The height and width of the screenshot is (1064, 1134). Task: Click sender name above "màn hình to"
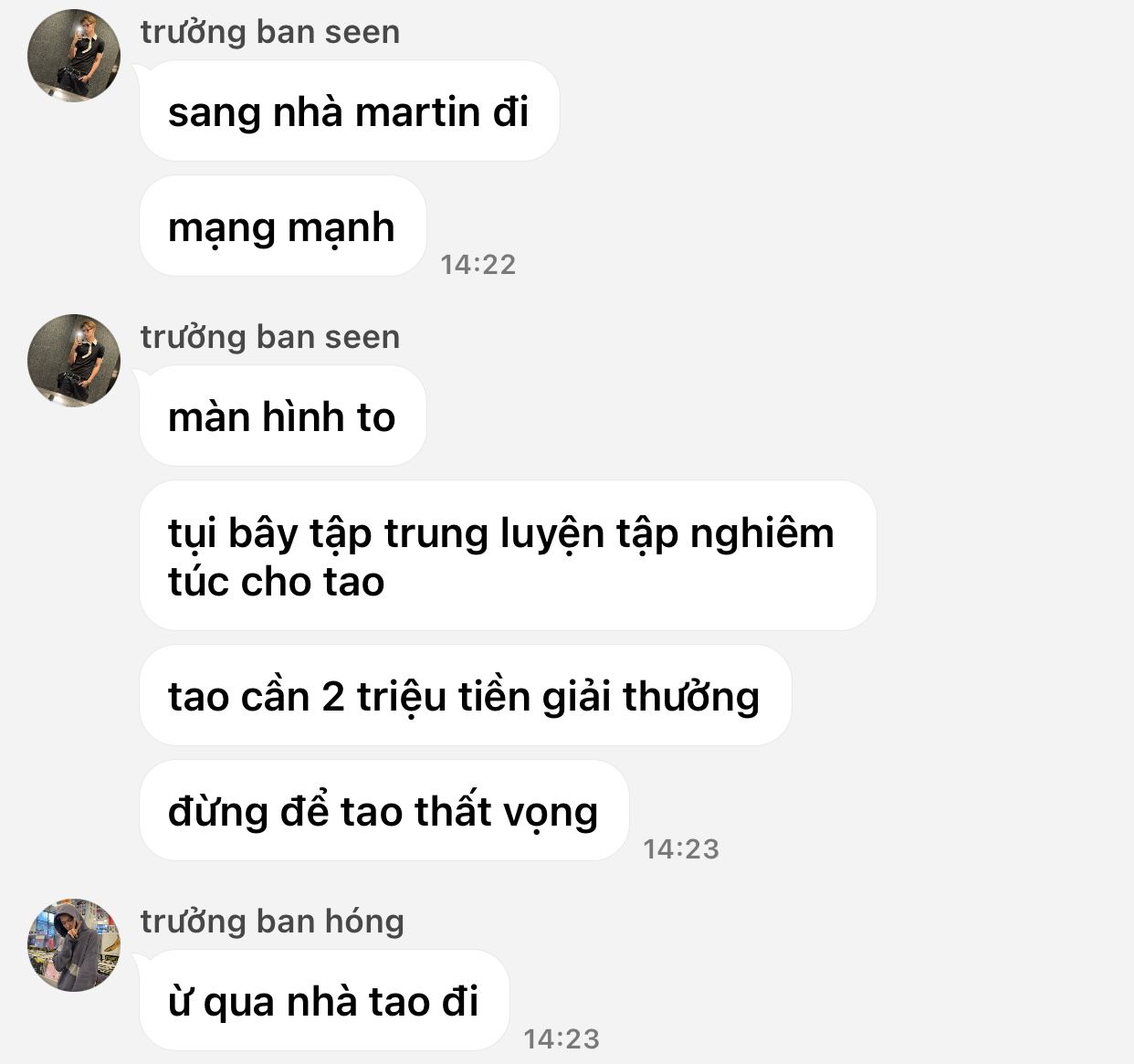coord(270,337)
